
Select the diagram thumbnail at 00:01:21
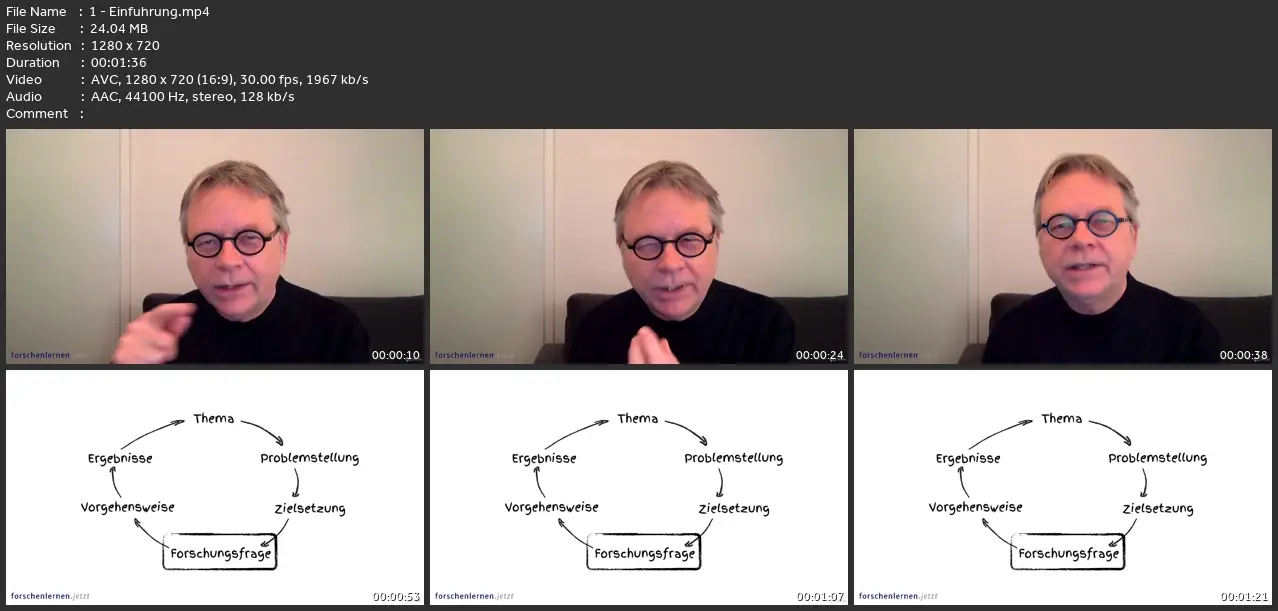(1063, 488)
